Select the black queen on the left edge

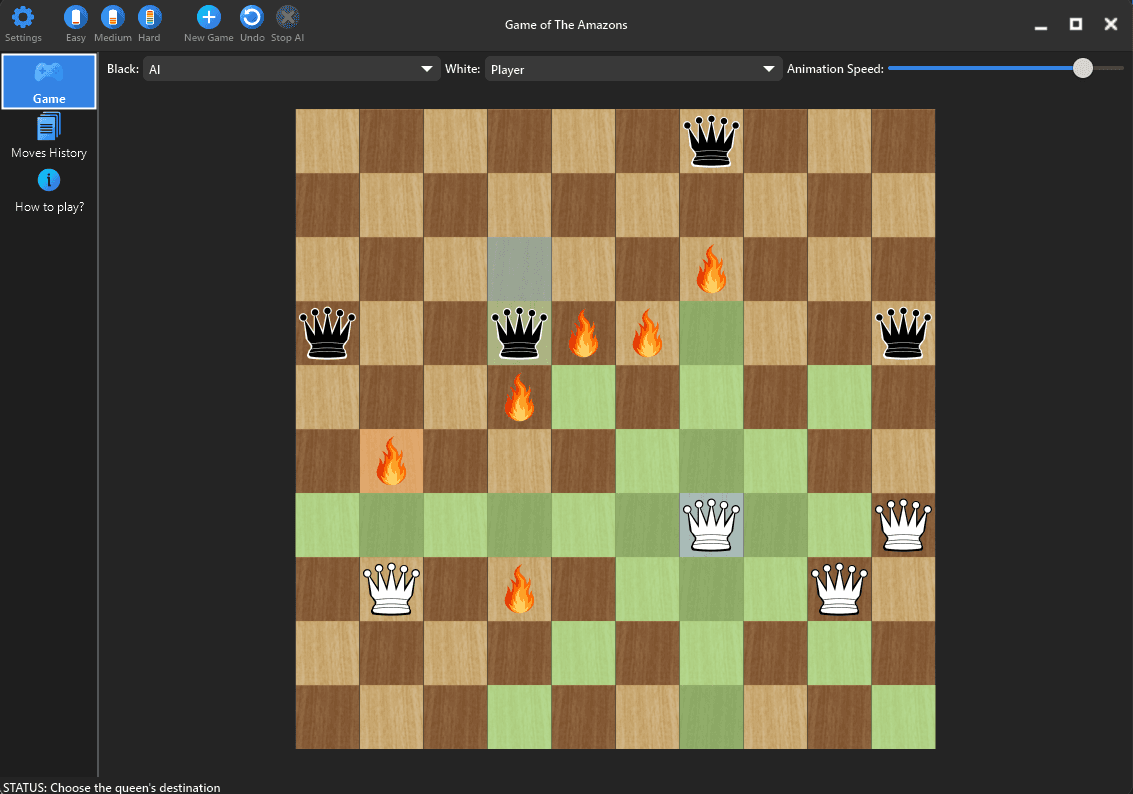click(327, 333)
